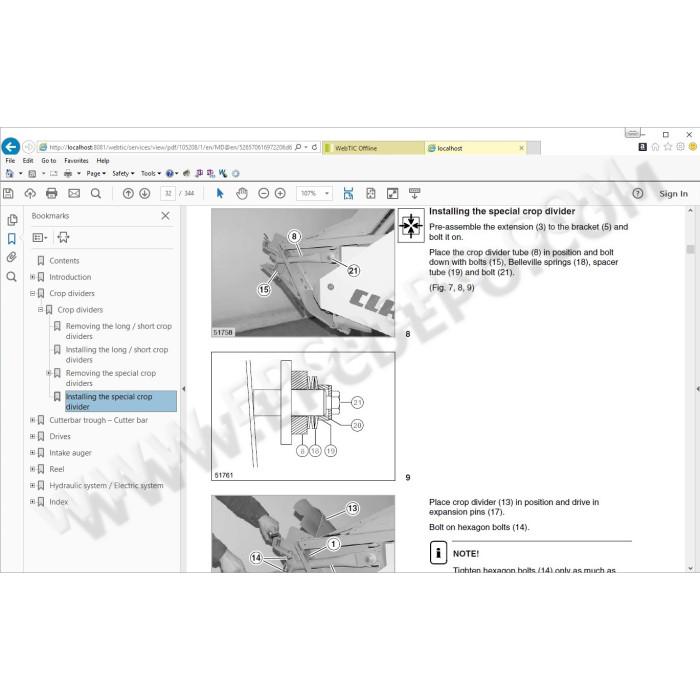Close the localhost tab
The image size is (700, 700).
click(521, 148)
